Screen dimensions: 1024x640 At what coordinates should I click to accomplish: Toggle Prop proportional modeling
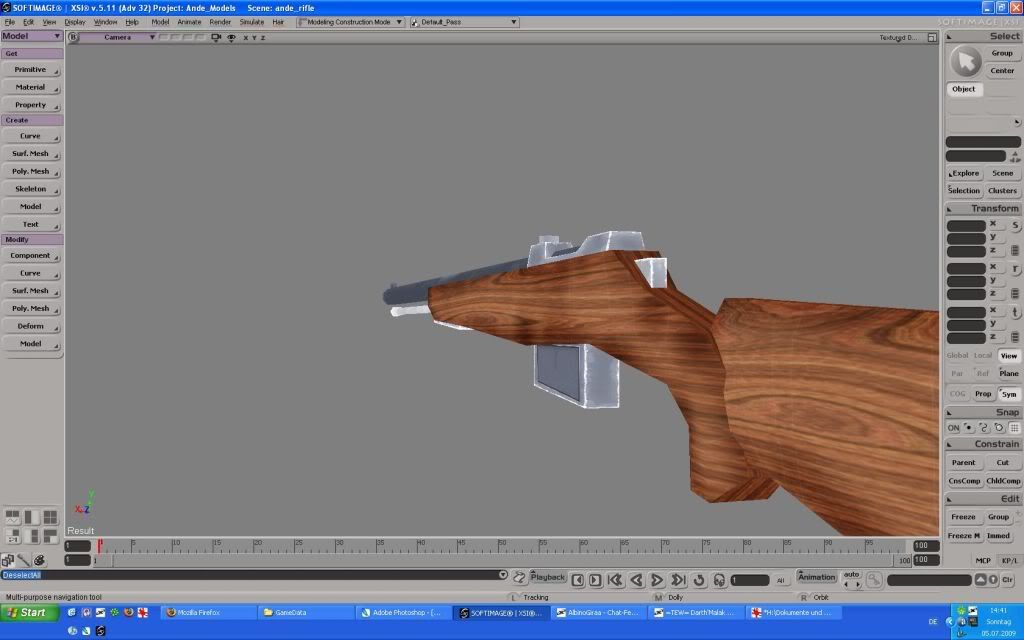983,394
